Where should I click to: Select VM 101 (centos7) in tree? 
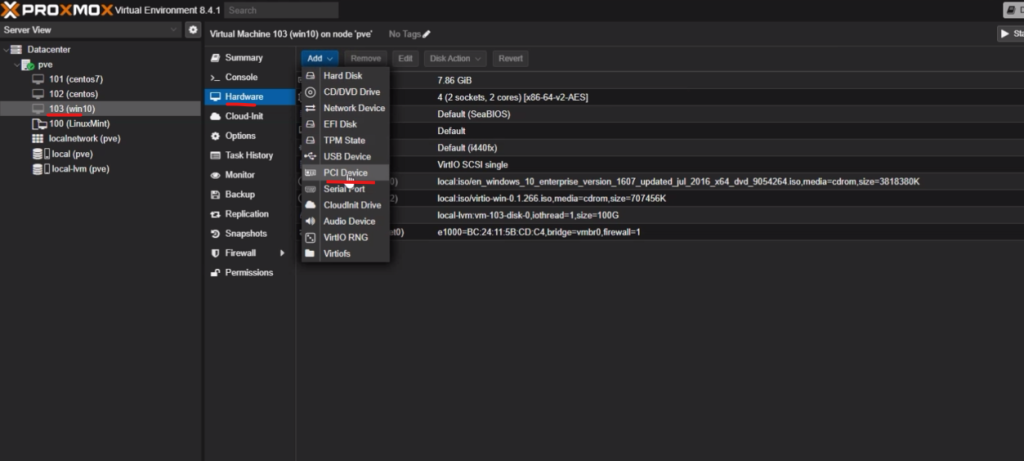101,80
